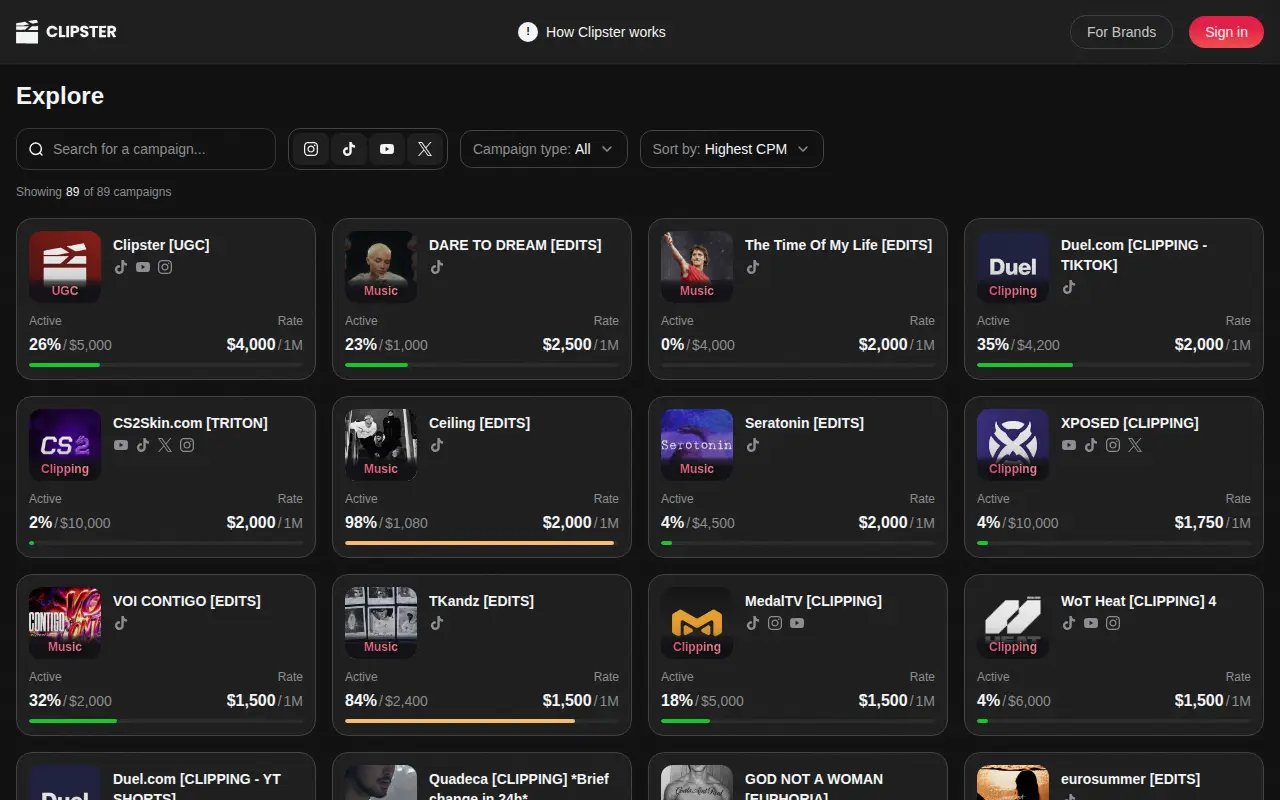This screenshot has height=800, width=1280.
Task: Open the MedalTV [CLIPPING] campaign thumbnail
Action: pos(697,623)
